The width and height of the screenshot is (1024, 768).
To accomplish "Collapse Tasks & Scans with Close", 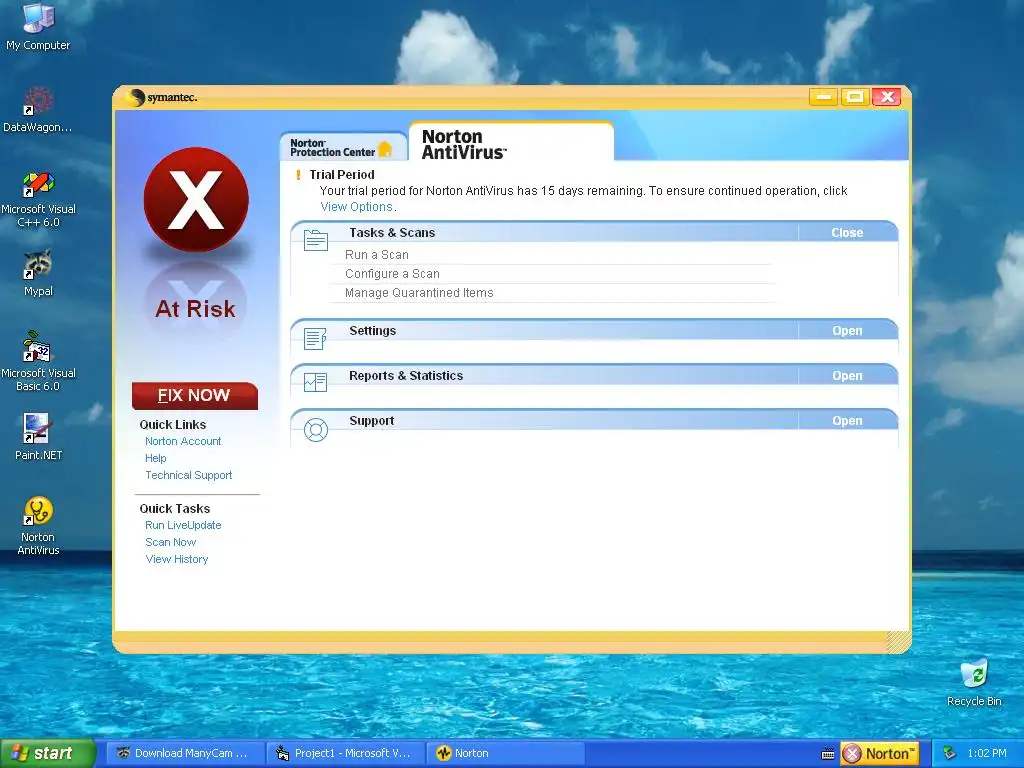I will (847, 232).
